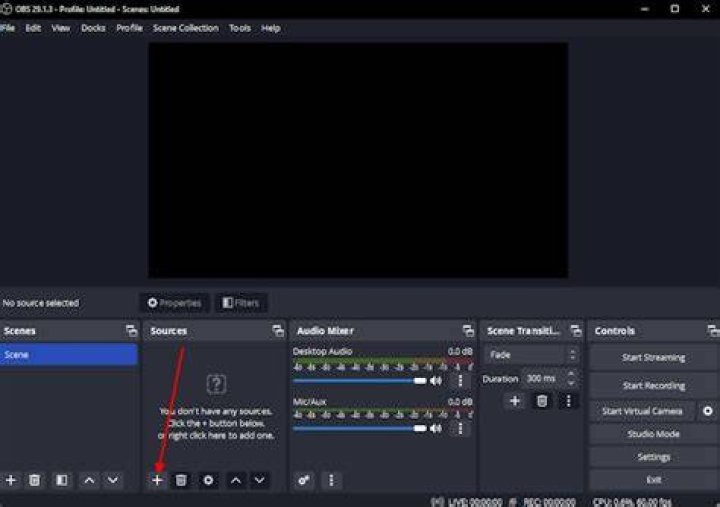Move scene up with arrow
The width and height of the screenshot is (720, 507).
(x=89, y=480)
